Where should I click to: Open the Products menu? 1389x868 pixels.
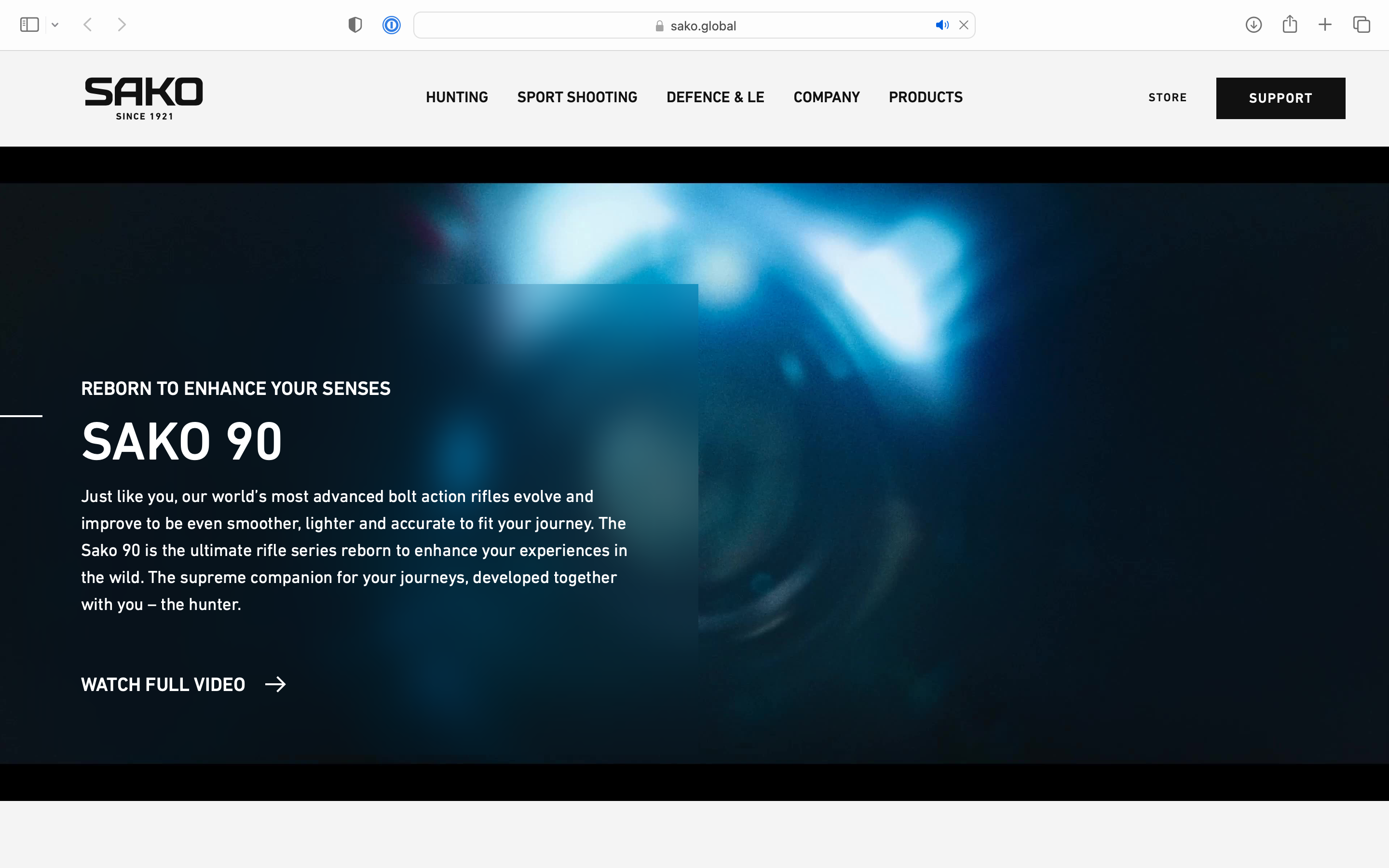coord(926,97)
